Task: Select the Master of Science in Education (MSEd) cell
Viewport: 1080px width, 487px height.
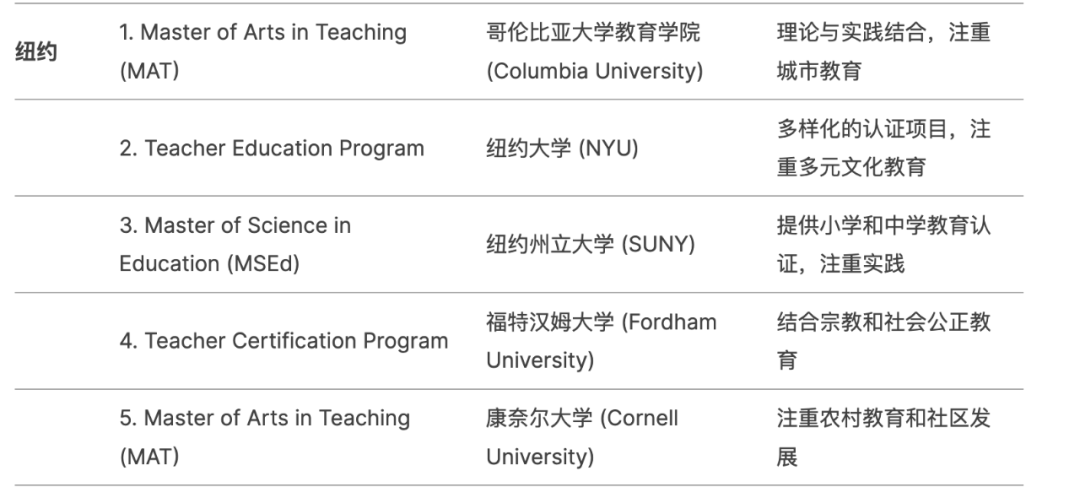Action: pos(235,245)
